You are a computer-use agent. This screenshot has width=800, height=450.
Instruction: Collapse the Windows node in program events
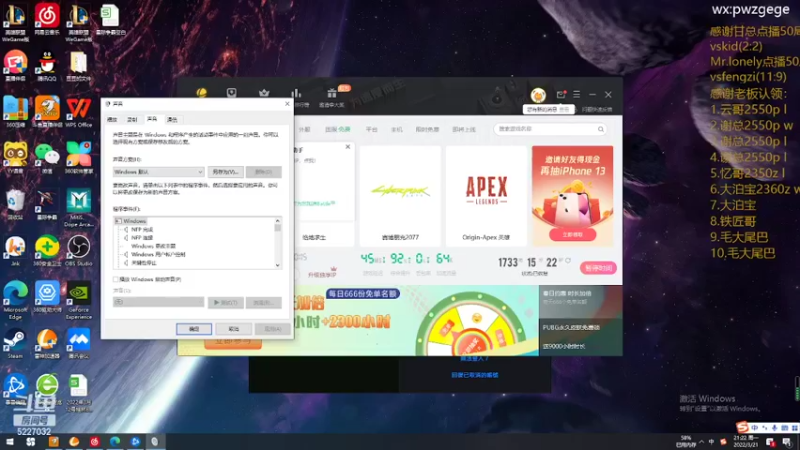pyautogui.click(x=118, y=221)
